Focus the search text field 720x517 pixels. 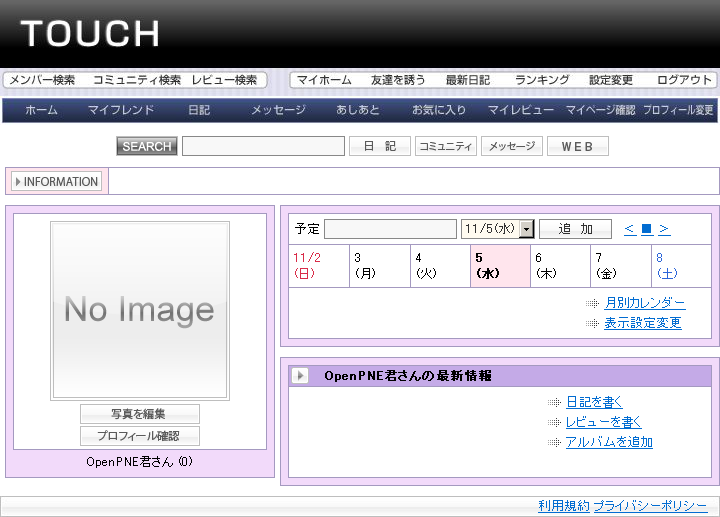(x=263, y=146)
